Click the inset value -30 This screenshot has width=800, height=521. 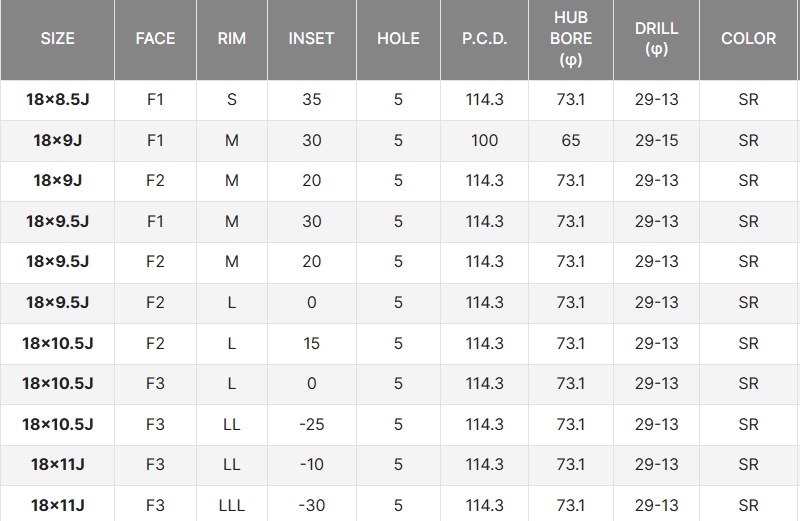311,505
